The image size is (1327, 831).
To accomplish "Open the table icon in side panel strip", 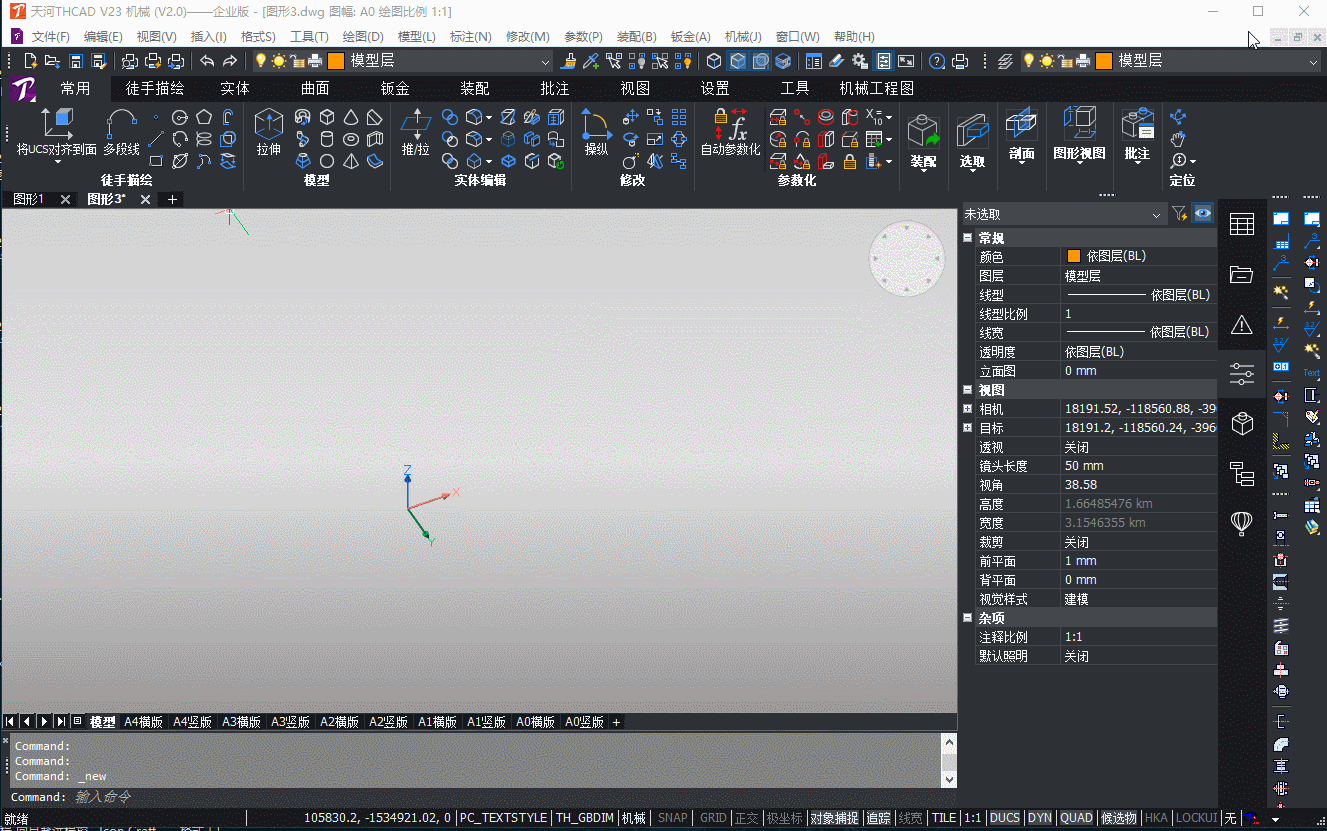I will [x=1242, y=225].
